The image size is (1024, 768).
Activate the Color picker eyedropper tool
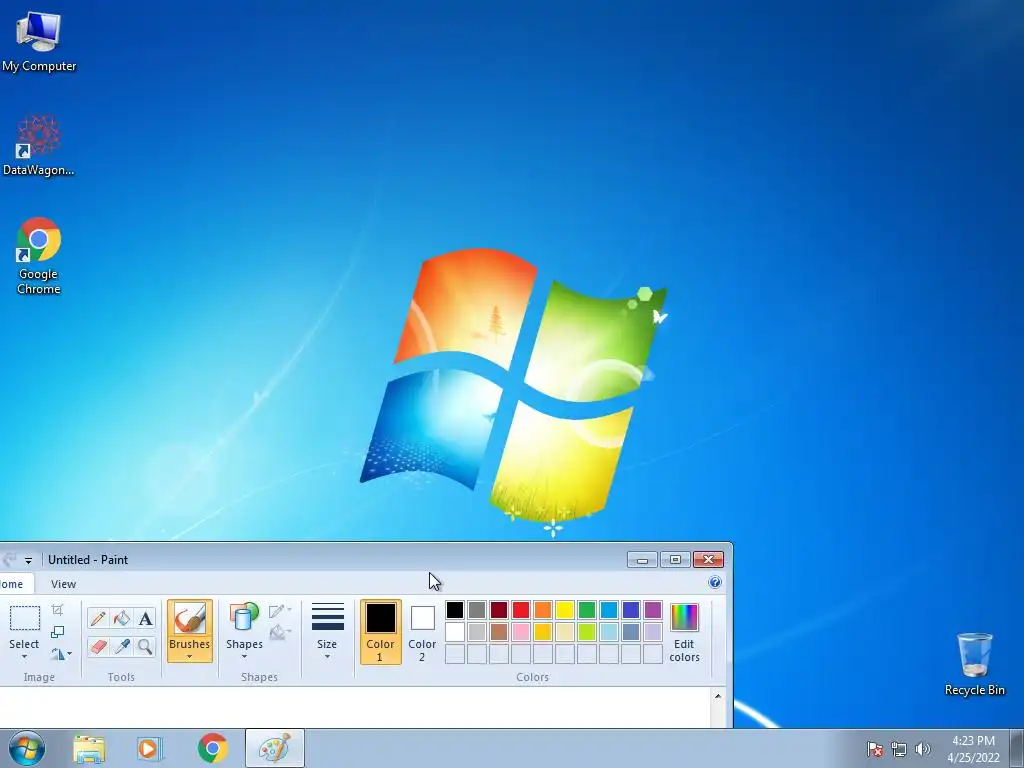pos(121,647)
